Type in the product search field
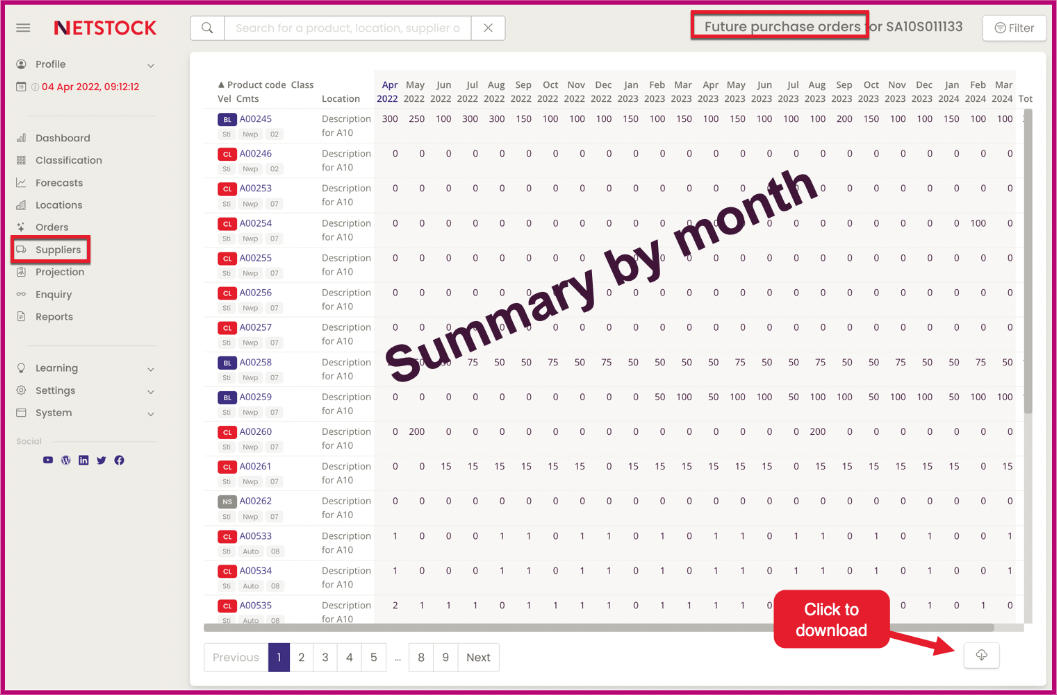The width and height of the screenshot is (1057, 695). tap(347, 28)
